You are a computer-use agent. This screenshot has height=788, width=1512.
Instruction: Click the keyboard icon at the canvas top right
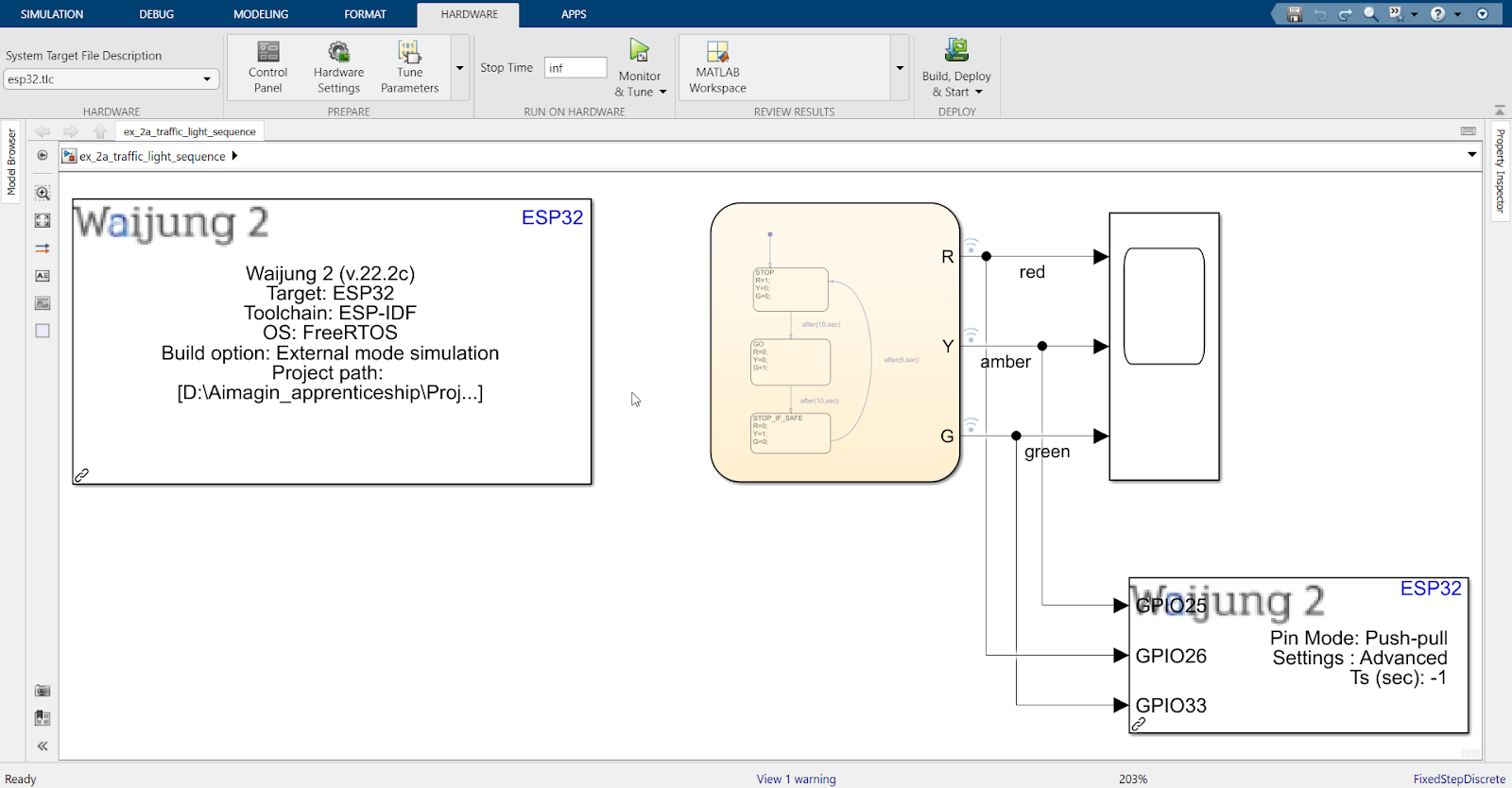(x=1468, y=131)
